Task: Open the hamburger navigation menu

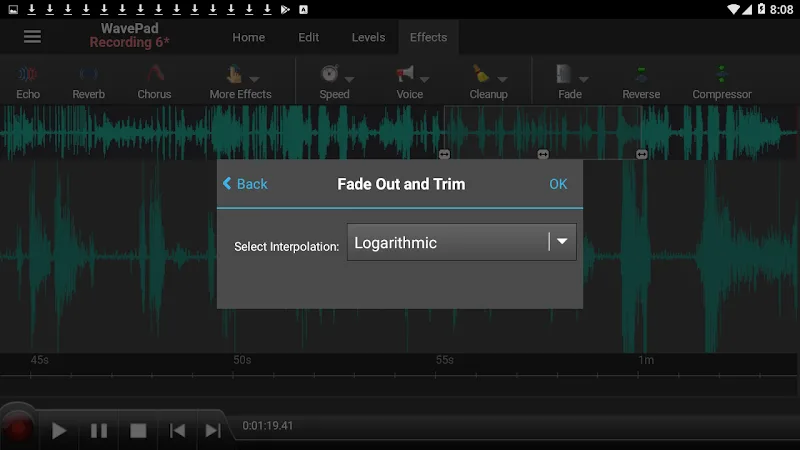Action: click(x=32, y=37)
